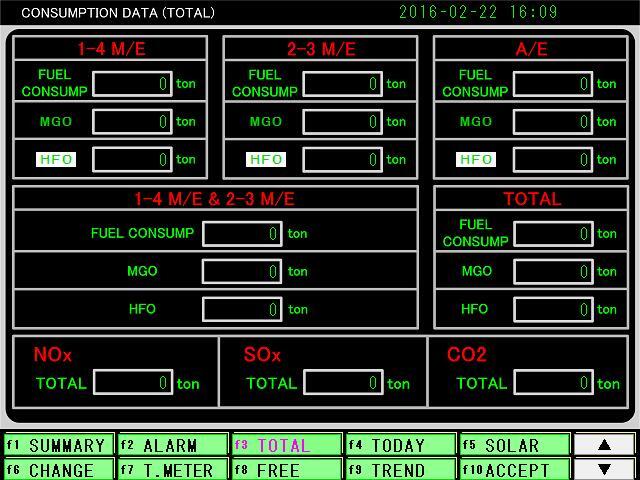The width and height of the screenshot is (640, 480).
Task: Select the f3 TOTAL tab
Action: point(286,445)
